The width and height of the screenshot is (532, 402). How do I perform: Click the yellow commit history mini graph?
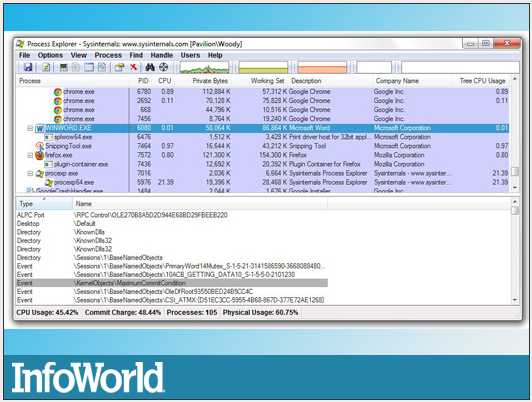point(263,67)
